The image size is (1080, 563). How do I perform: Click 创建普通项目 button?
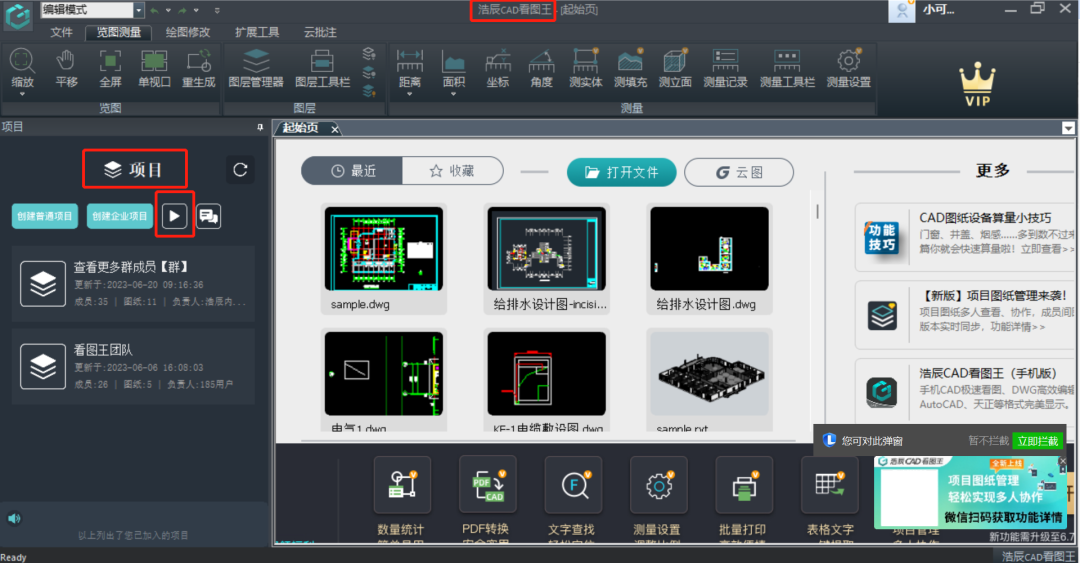click(x=45, y=216)
